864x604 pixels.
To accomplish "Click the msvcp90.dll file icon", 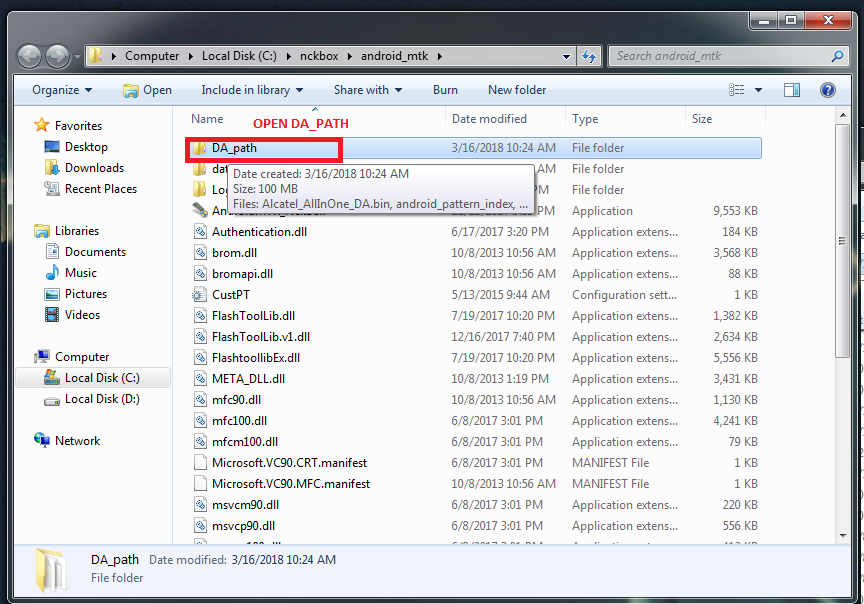I will coord(200,526).
